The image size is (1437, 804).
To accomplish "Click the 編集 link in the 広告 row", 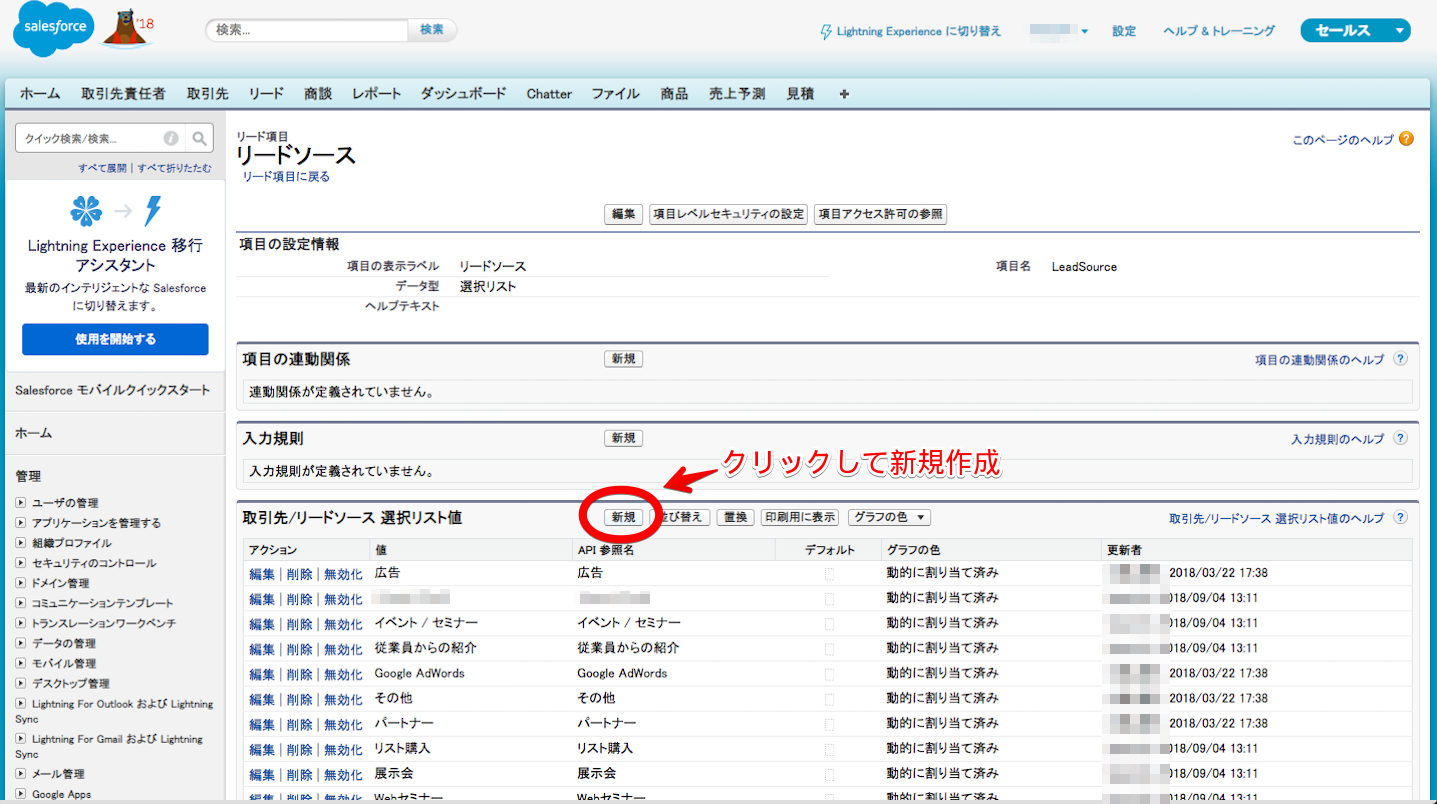I will click(x=262, y=574).
